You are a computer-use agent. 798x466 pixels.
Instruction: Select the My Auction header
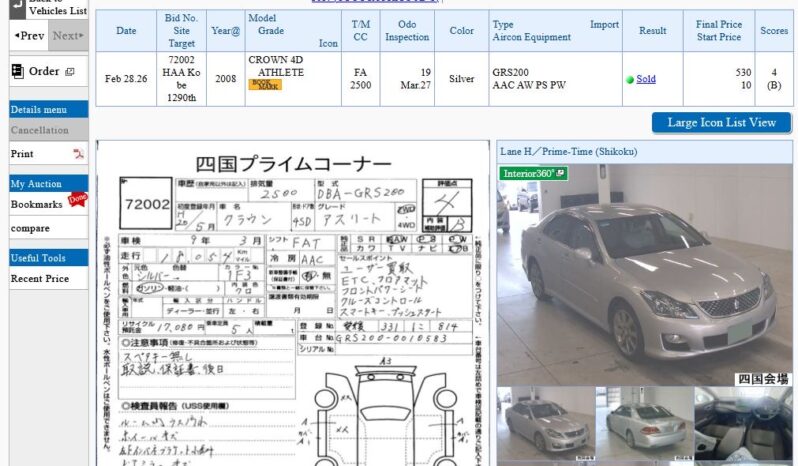pos(48,184)
